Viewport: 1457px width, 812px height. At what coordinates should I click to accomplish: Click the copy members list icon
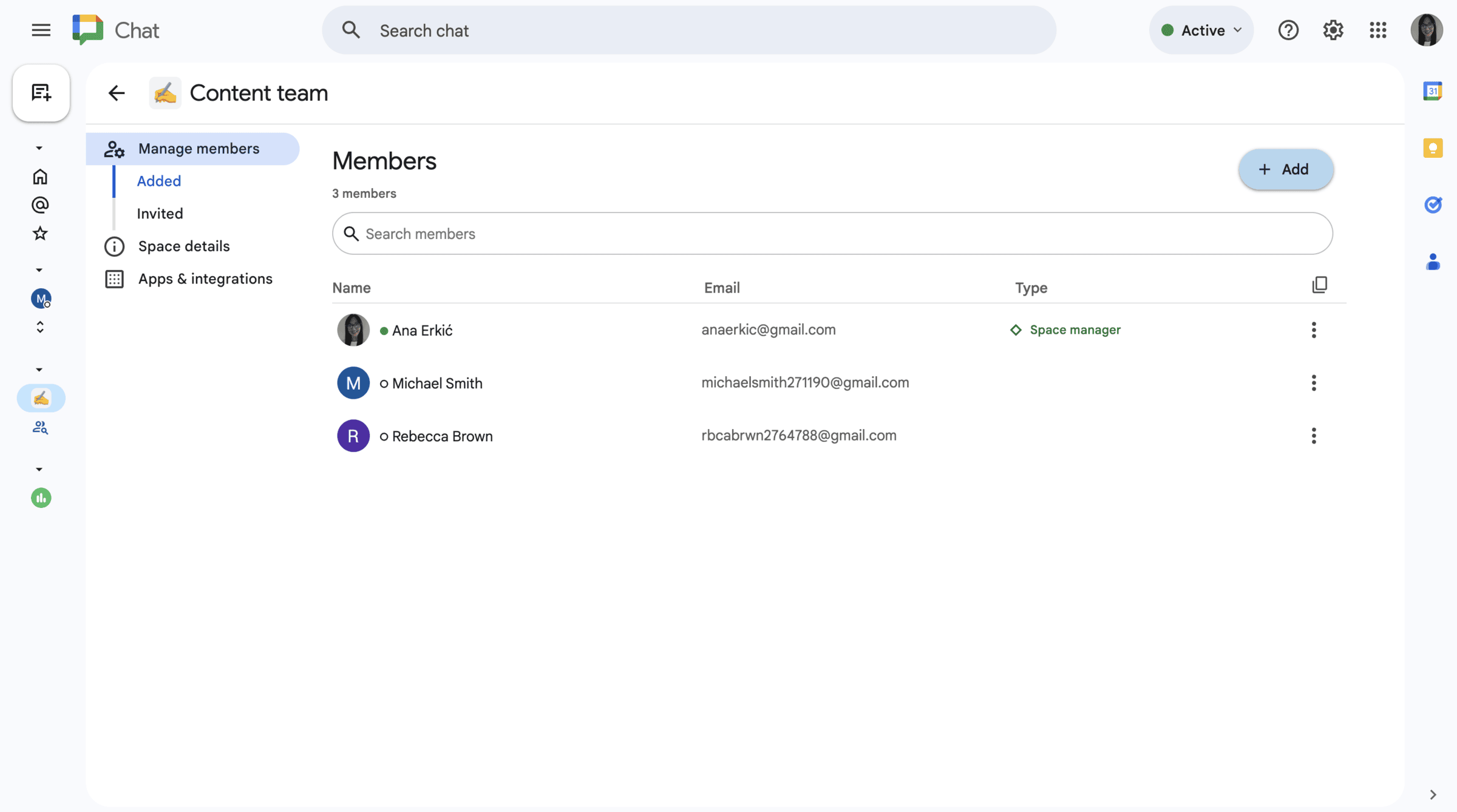click(x=1320, y=284)
